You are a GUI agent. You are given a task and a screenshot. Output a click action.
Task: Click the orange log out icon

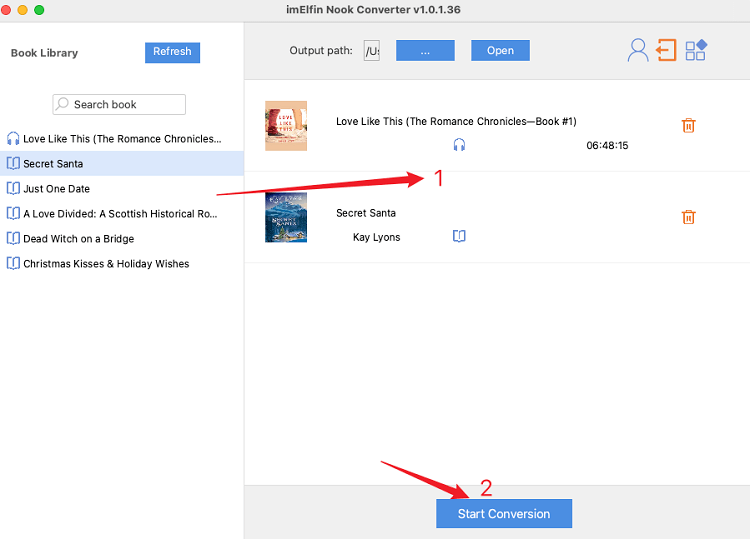coord(666,50)
